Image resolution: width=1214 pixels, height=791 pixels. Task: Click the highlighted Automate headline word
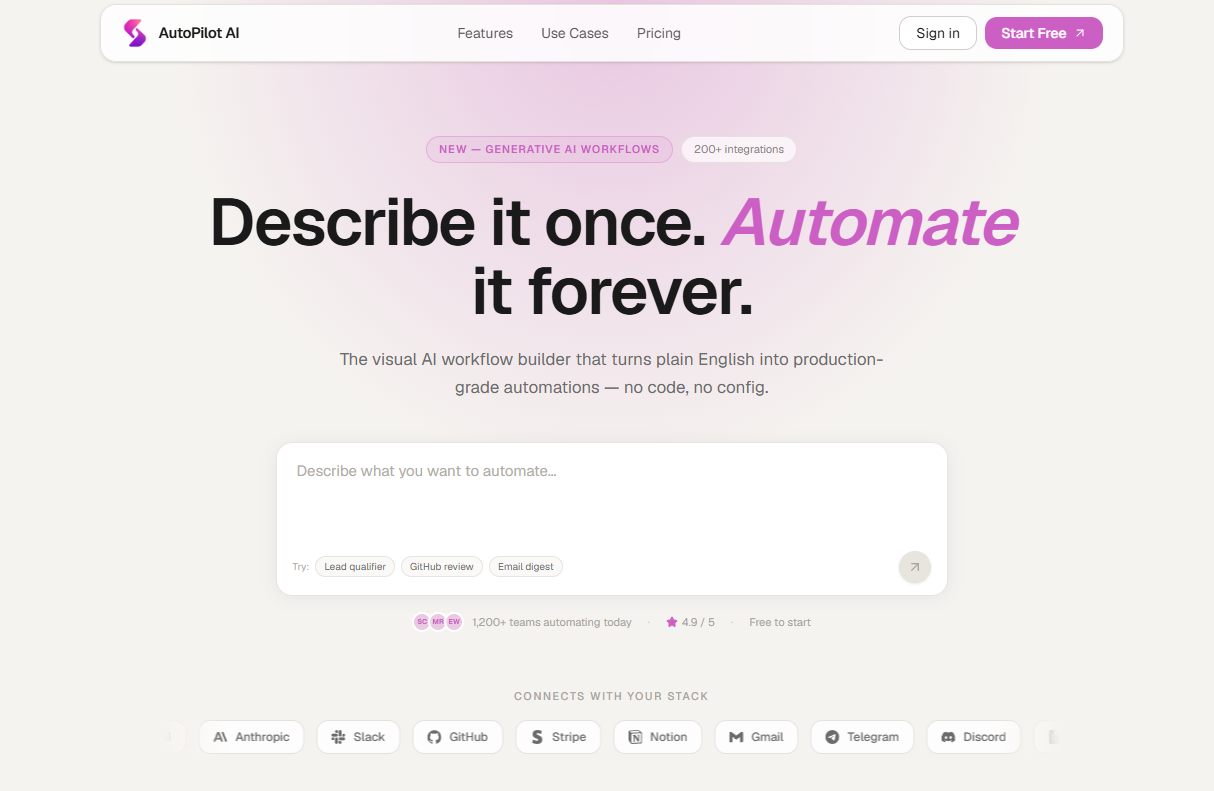(870, 222)
